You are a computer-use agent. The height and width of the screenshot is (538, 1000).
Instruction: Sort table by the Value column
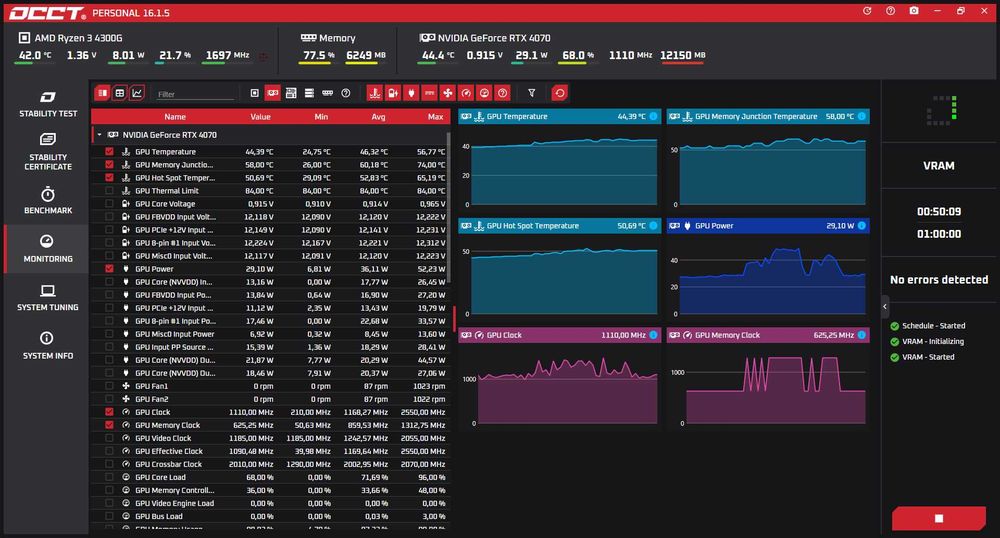260,117
